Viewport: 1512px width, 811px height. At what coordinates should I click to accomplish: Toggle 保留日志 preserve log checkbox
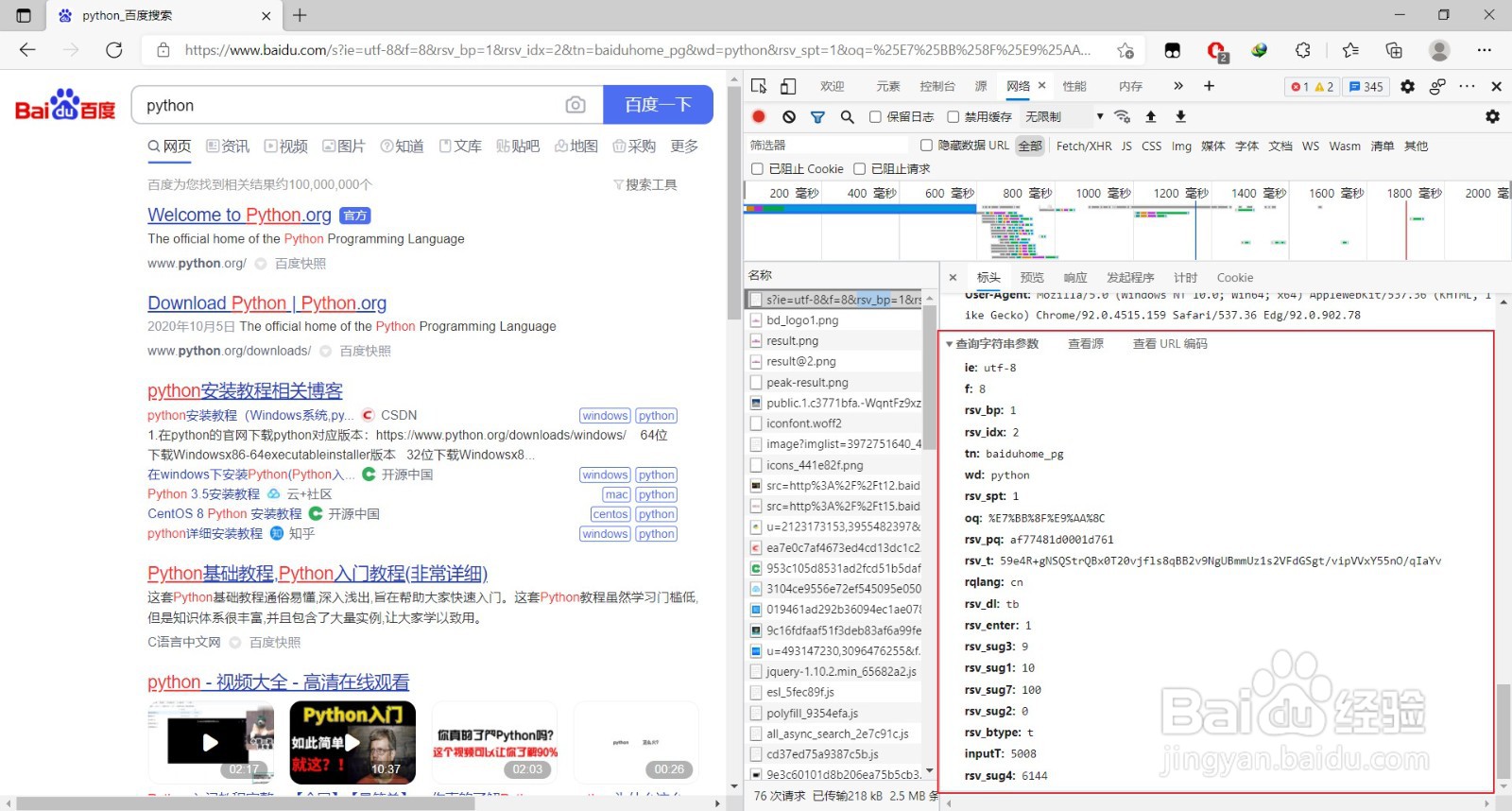tap(875, 116)
